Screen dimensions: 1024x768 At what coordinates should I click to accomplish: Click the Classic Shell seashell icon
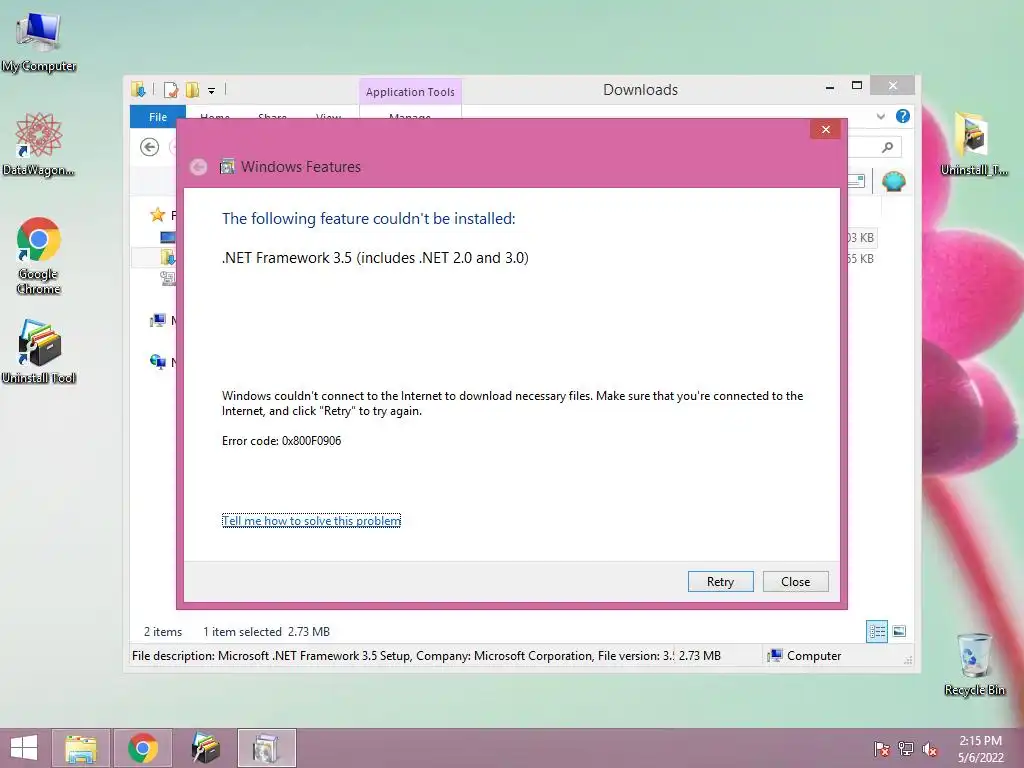[x=893, y=181]
